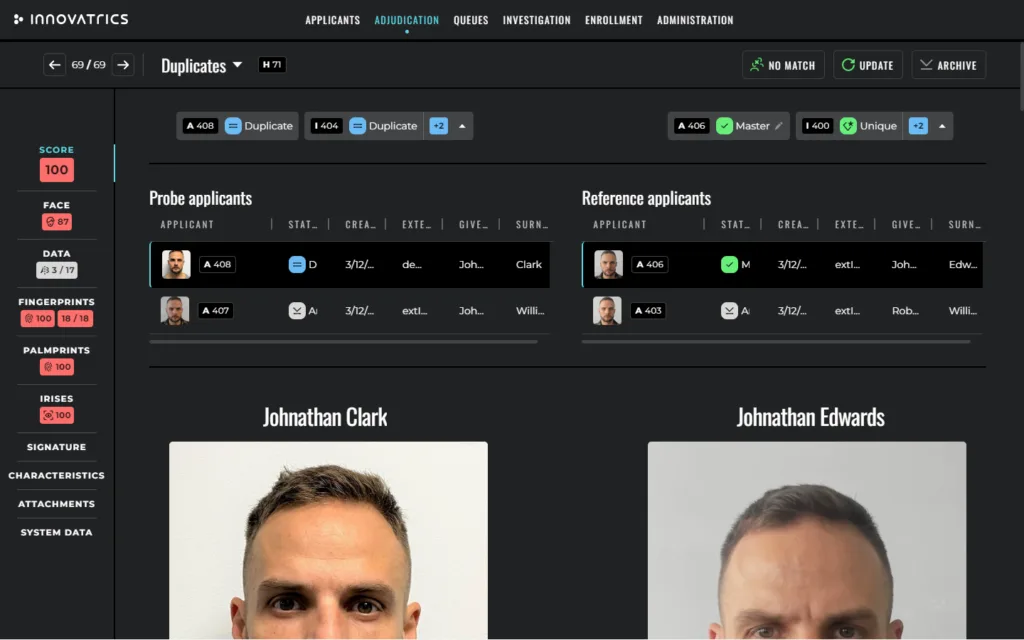This screenshot has height=640, width=1024.
Task: Click the Innovatrics logo
Action: pyautogui.click(x=71, y=20)
